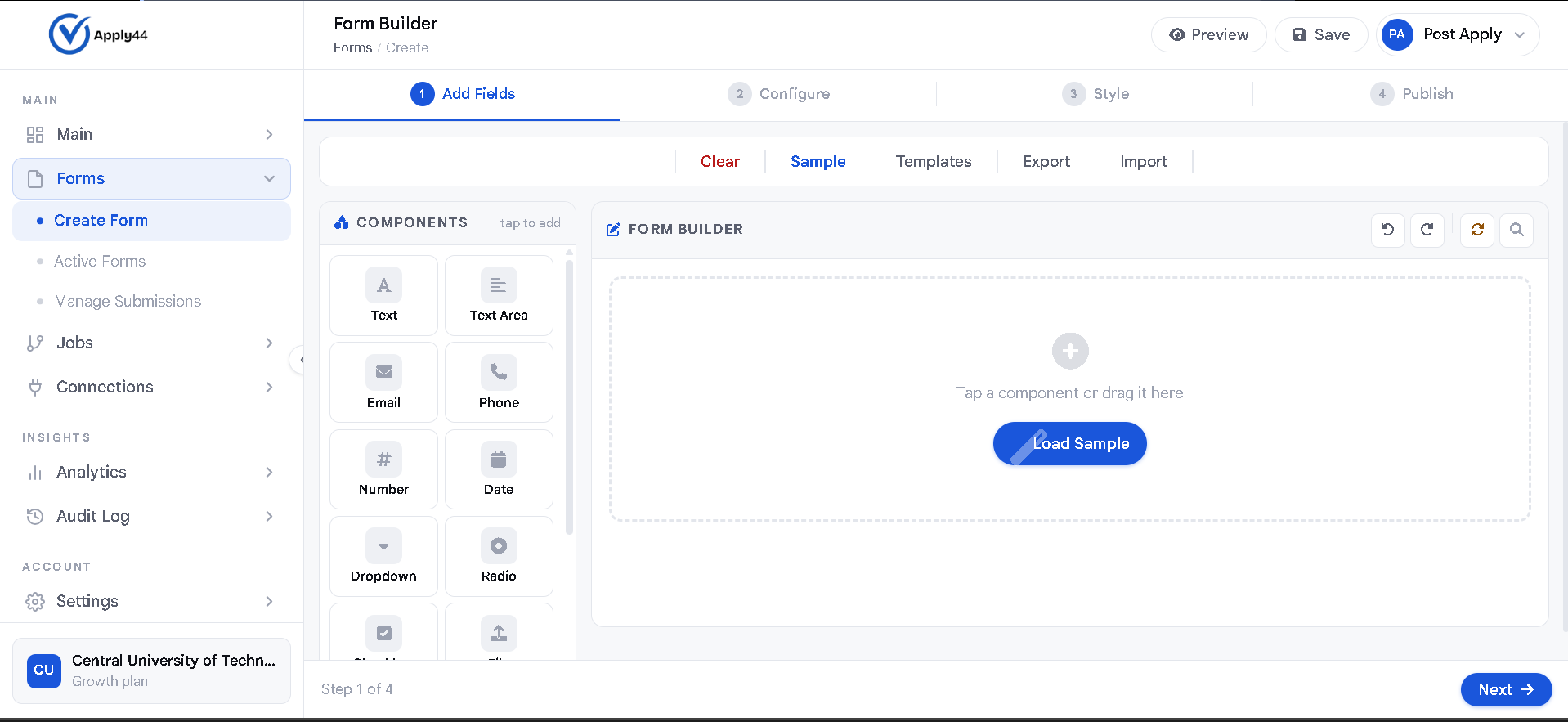
Task: Add a Text component
Action: click(x=383, y=295)
